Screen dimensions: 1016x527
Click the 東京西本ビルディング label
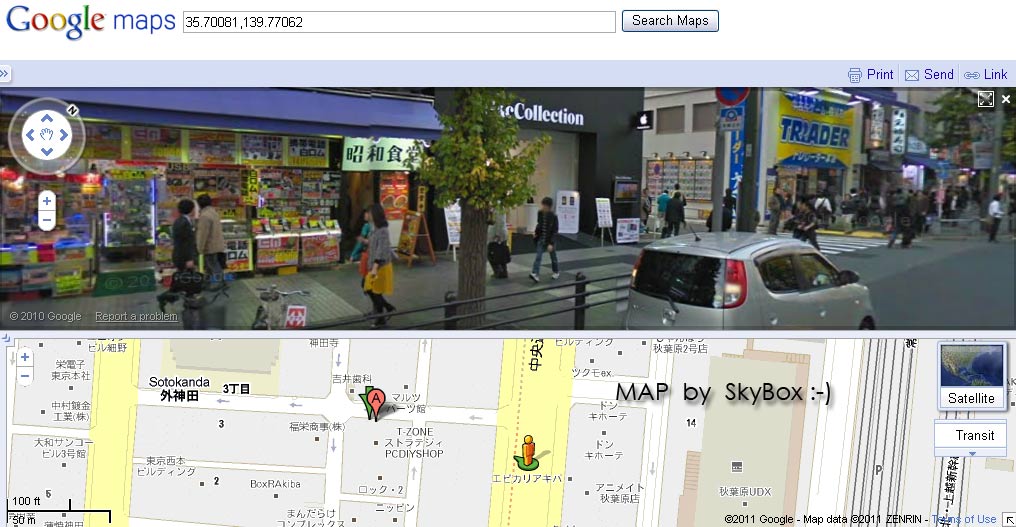(x=166, y=466)
